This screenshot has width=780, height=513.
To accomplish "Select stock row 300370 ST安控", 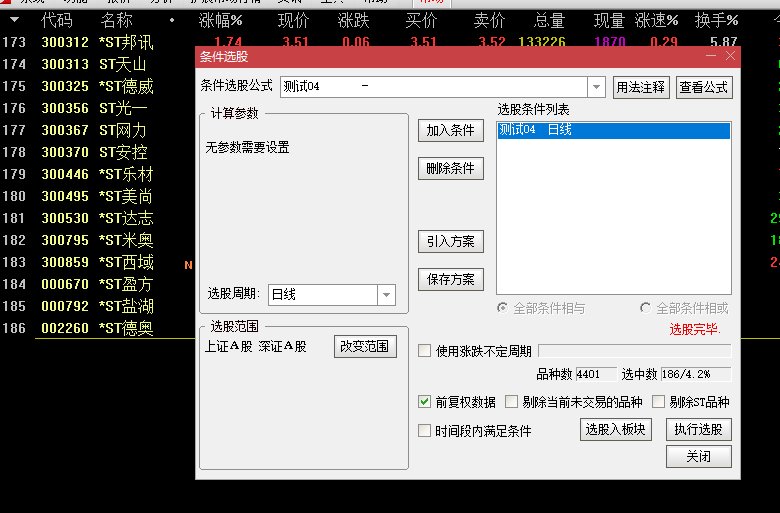I will 98,152.
